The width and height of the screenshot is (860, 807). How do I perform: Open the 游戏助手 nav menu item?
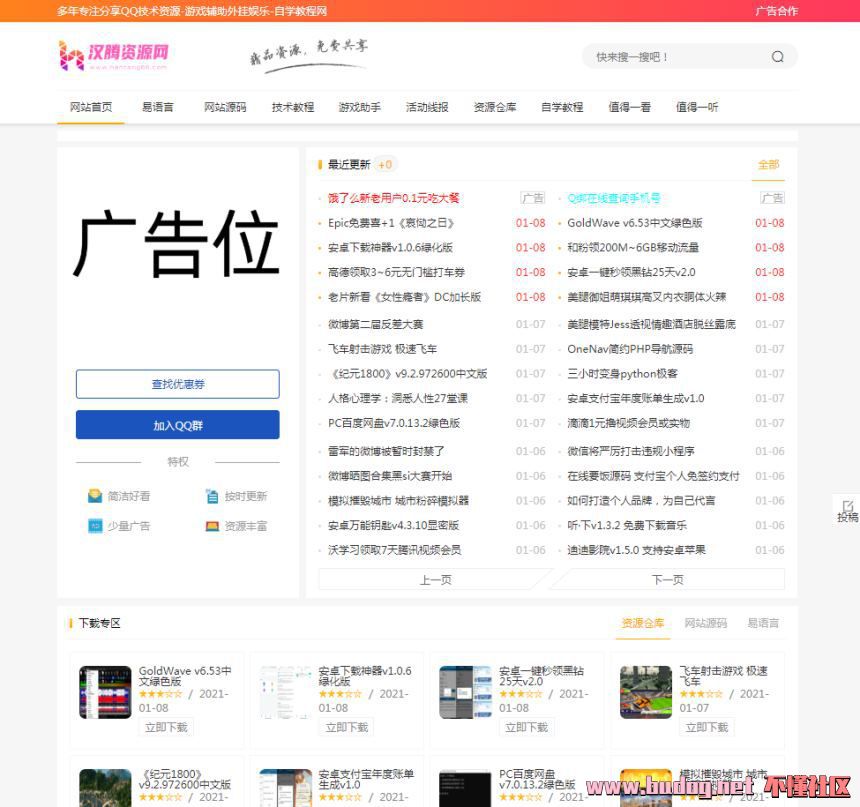(x=360, y=107)
